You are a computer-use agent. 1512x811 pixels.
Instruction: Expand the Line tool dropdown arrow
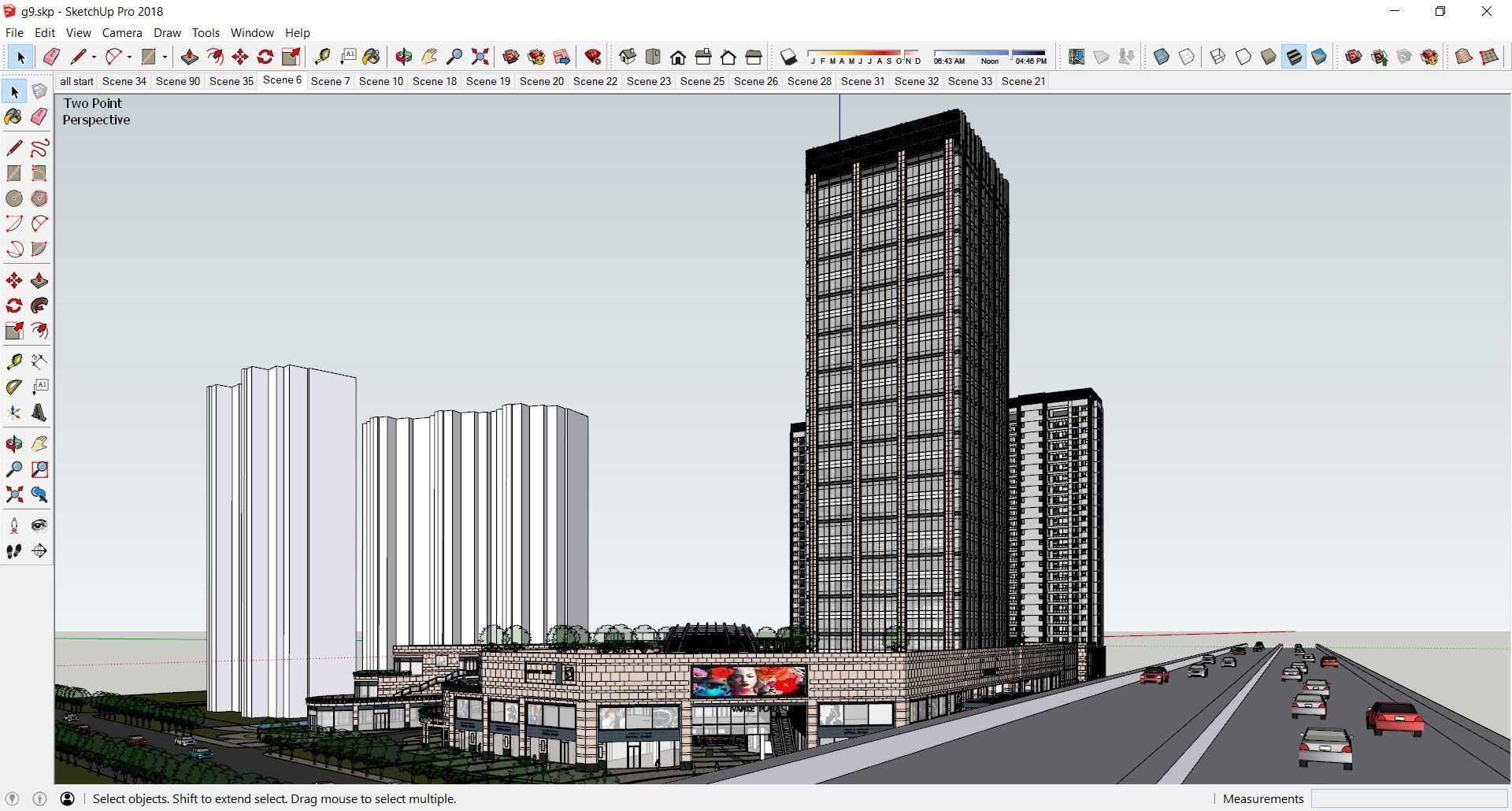[94, 57]
